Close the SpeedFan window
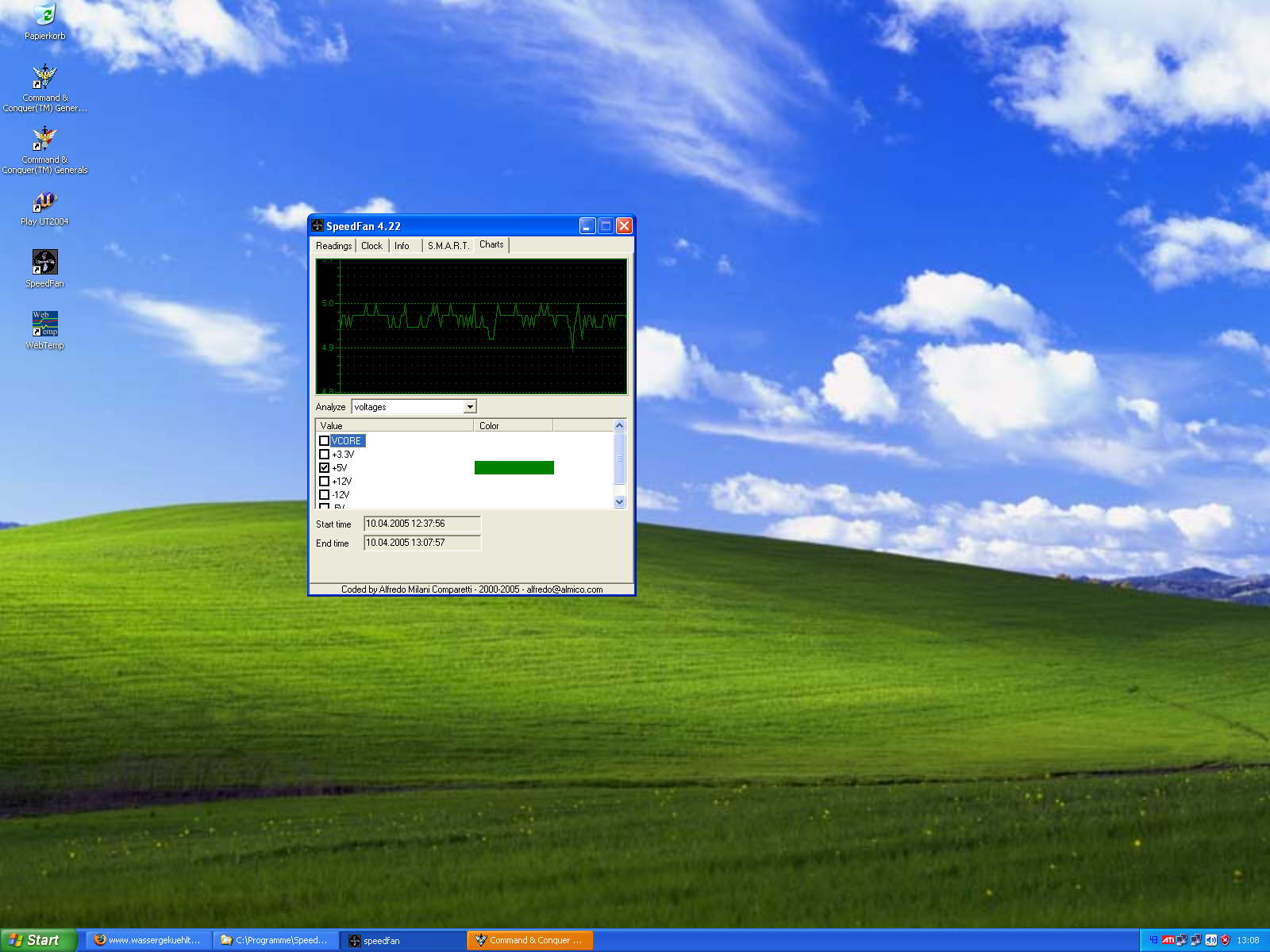Viewport: 1270px width, 952px height. 625,226
